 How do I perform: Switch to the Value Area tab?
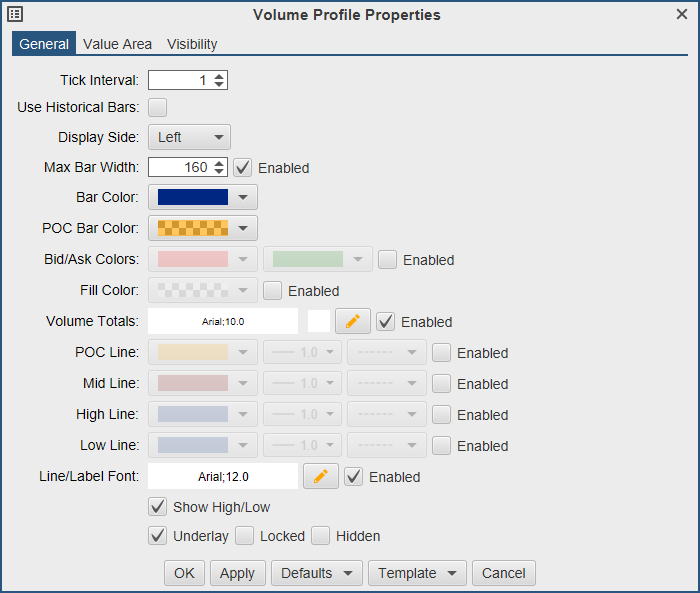(x=118, y=44)
